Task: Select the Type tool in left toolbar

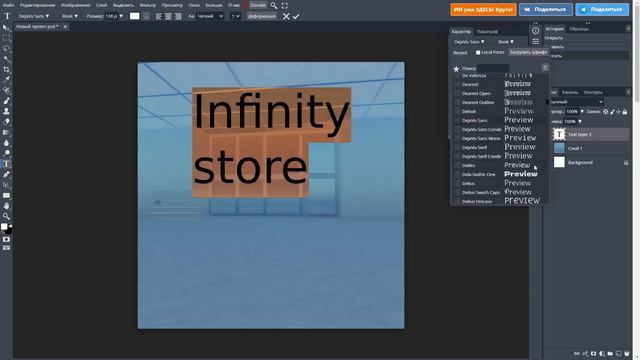Action: (6, 164)
